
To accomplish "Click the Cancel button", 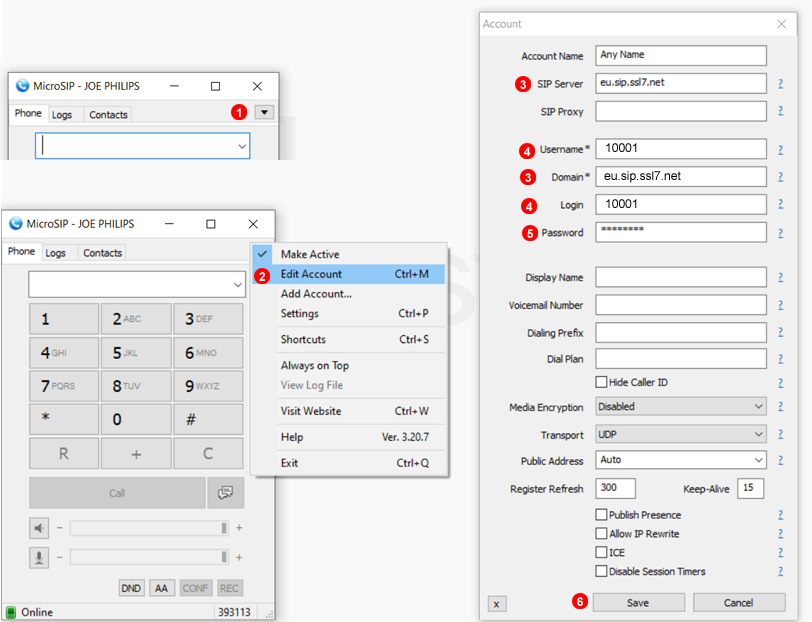I will tap(739, 603).
